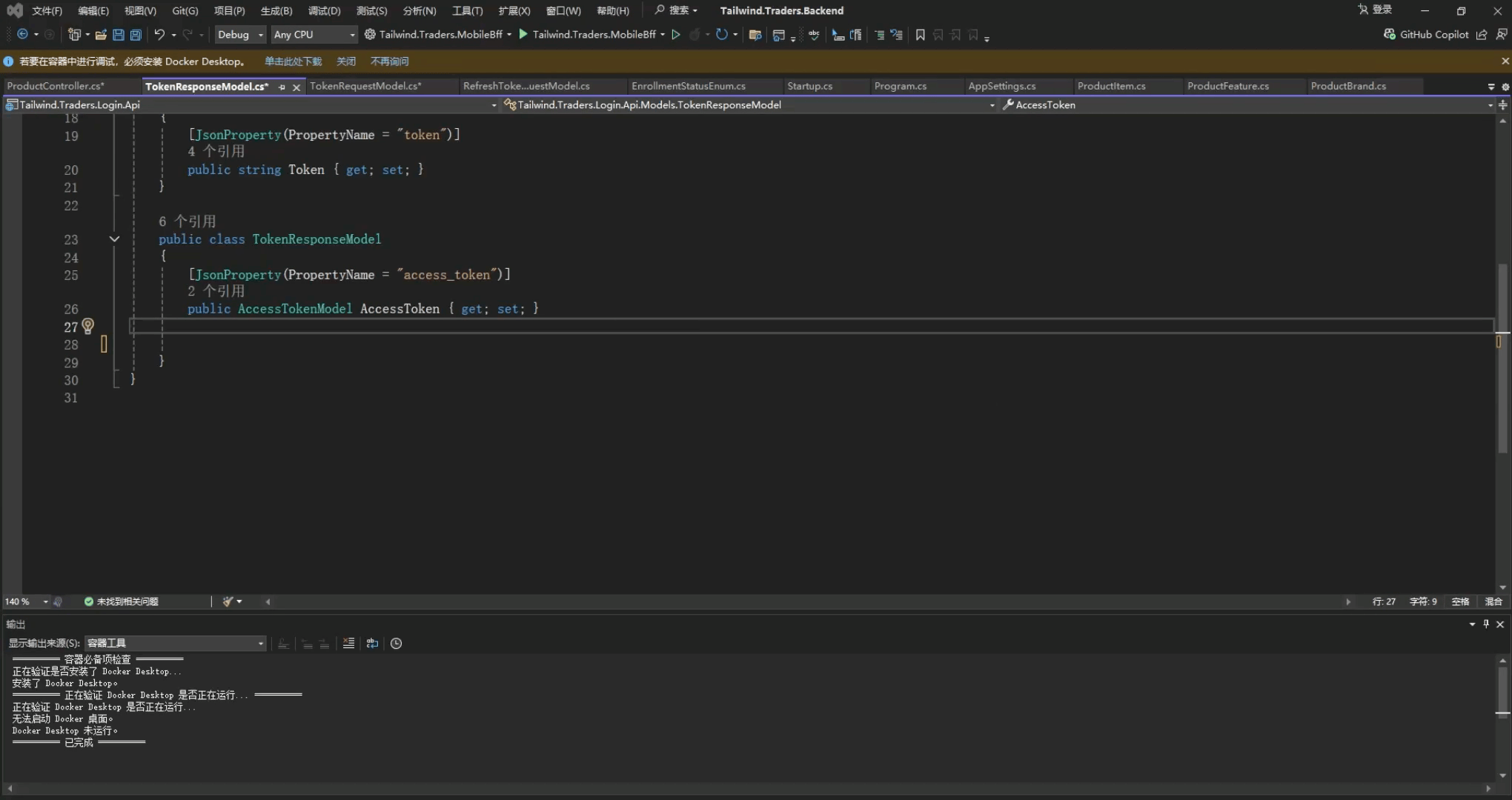Click the 单击此处下载 download link
Screen dimensions: 1512x800
[294, 61]
